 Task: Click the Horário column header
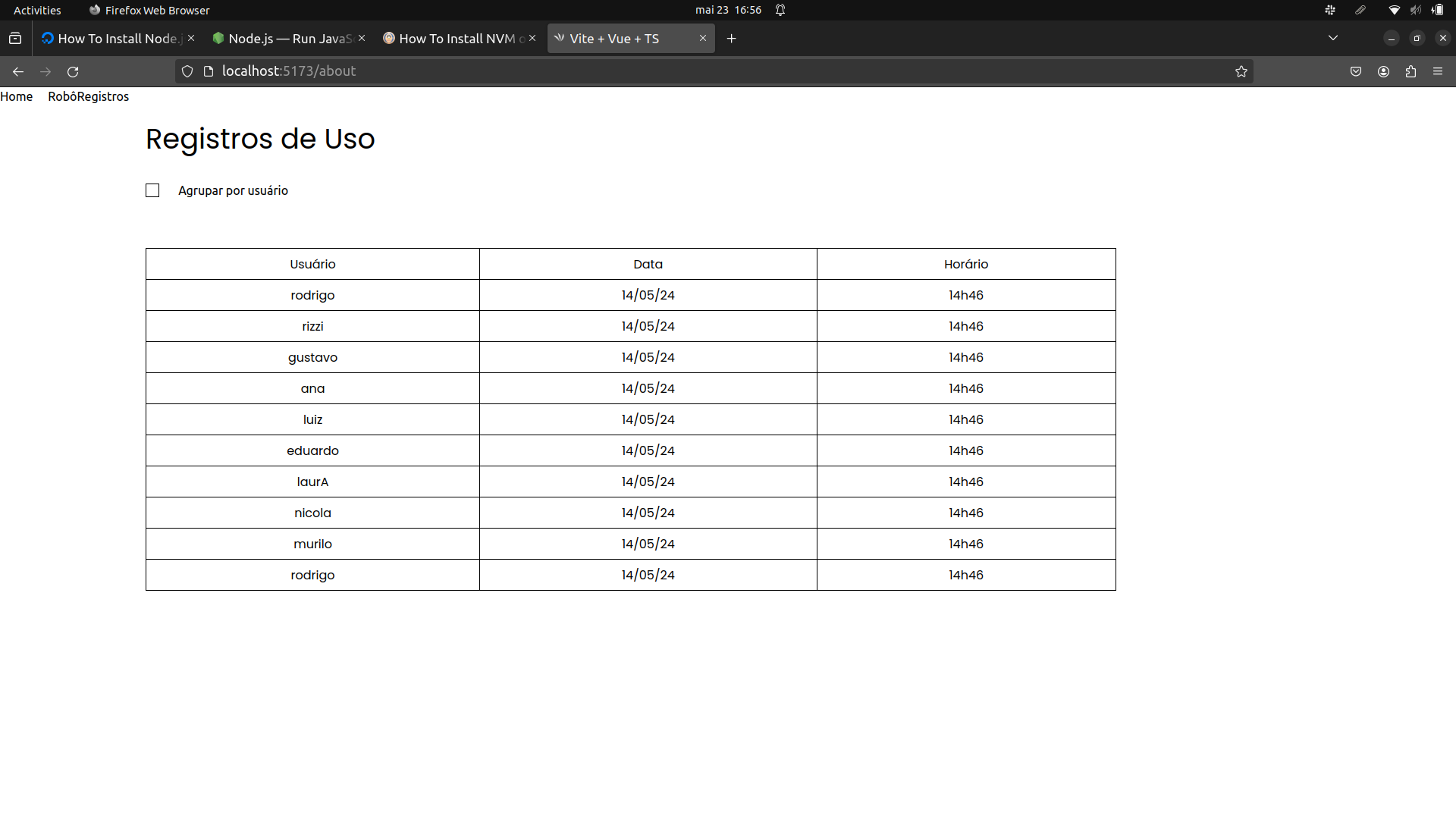[x=966, y=264]
